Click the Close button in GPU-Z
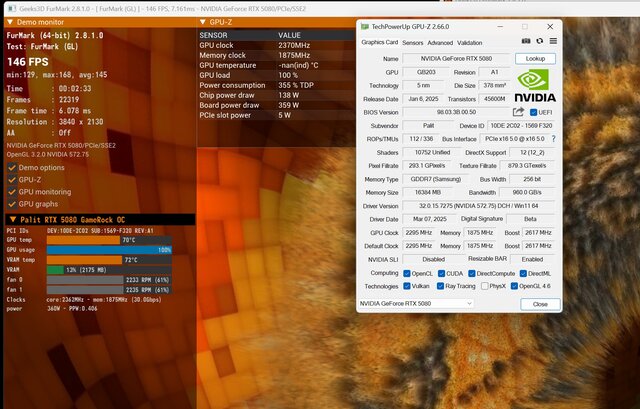Image resolution: width=640 pixels, height=409 pixels. [x=540, y=302]
